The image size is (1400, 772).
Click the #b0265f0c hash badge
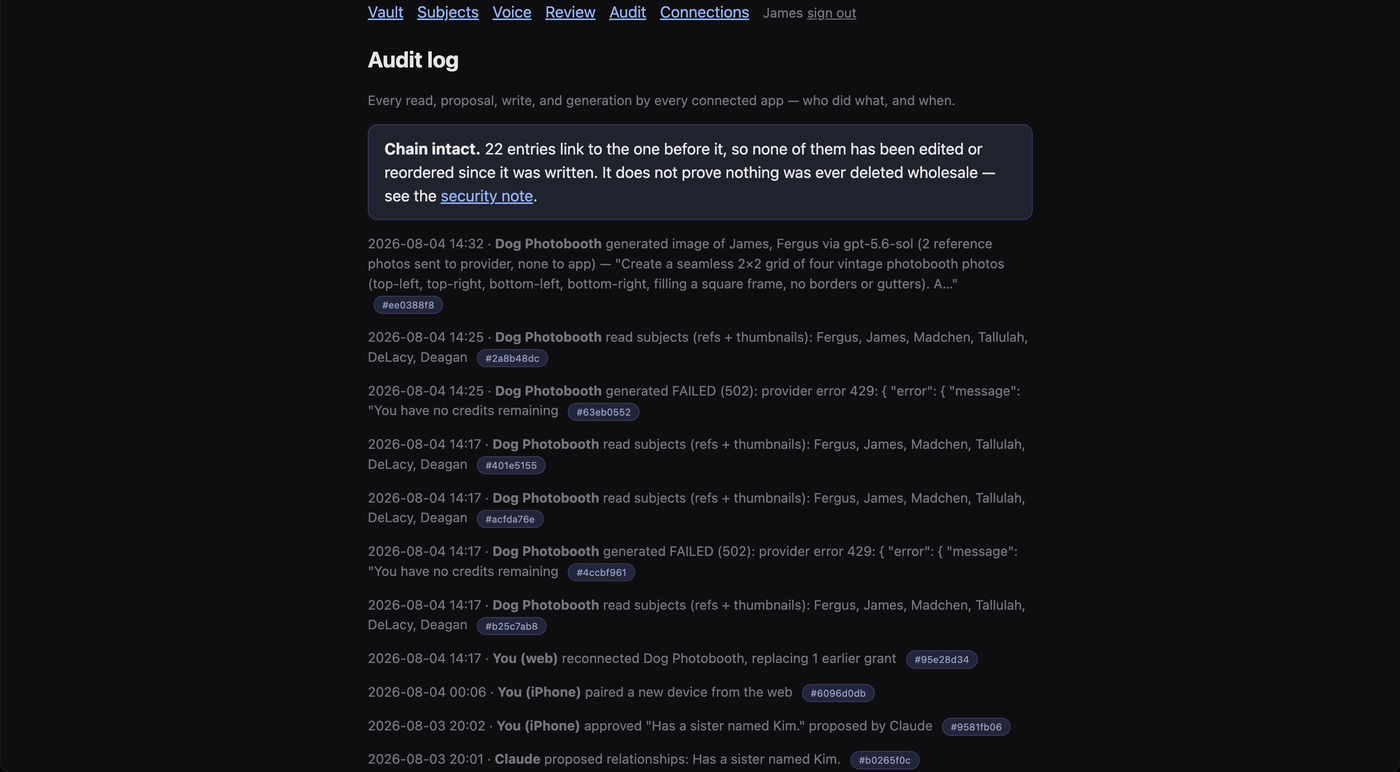pyautogui.click(x=885, y=760)
